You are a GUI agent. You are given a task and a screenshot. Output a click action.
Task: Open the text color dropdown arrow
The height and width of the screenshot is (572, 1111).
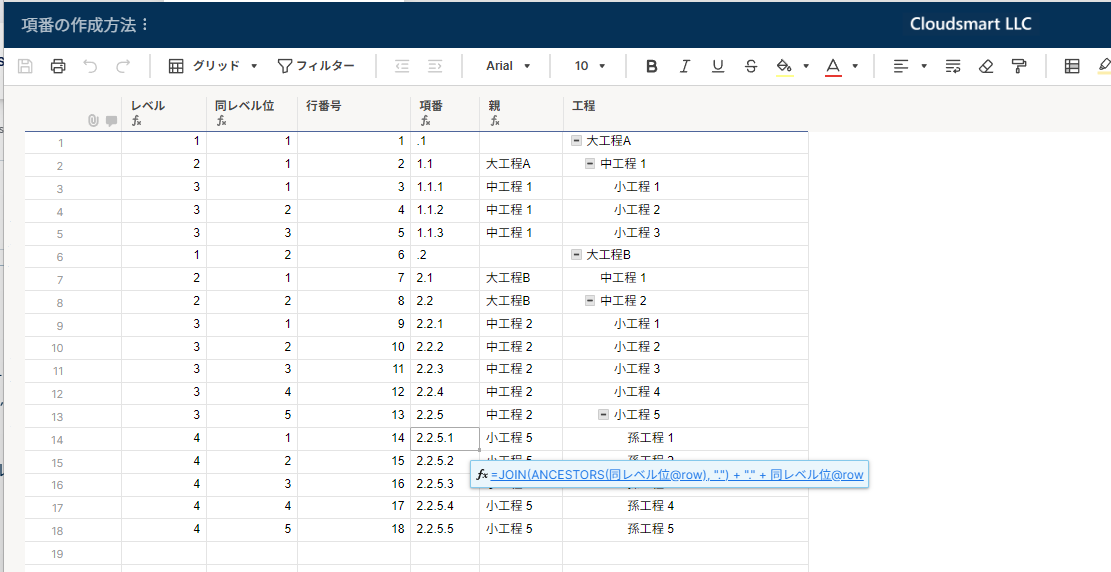click(855, 66)
